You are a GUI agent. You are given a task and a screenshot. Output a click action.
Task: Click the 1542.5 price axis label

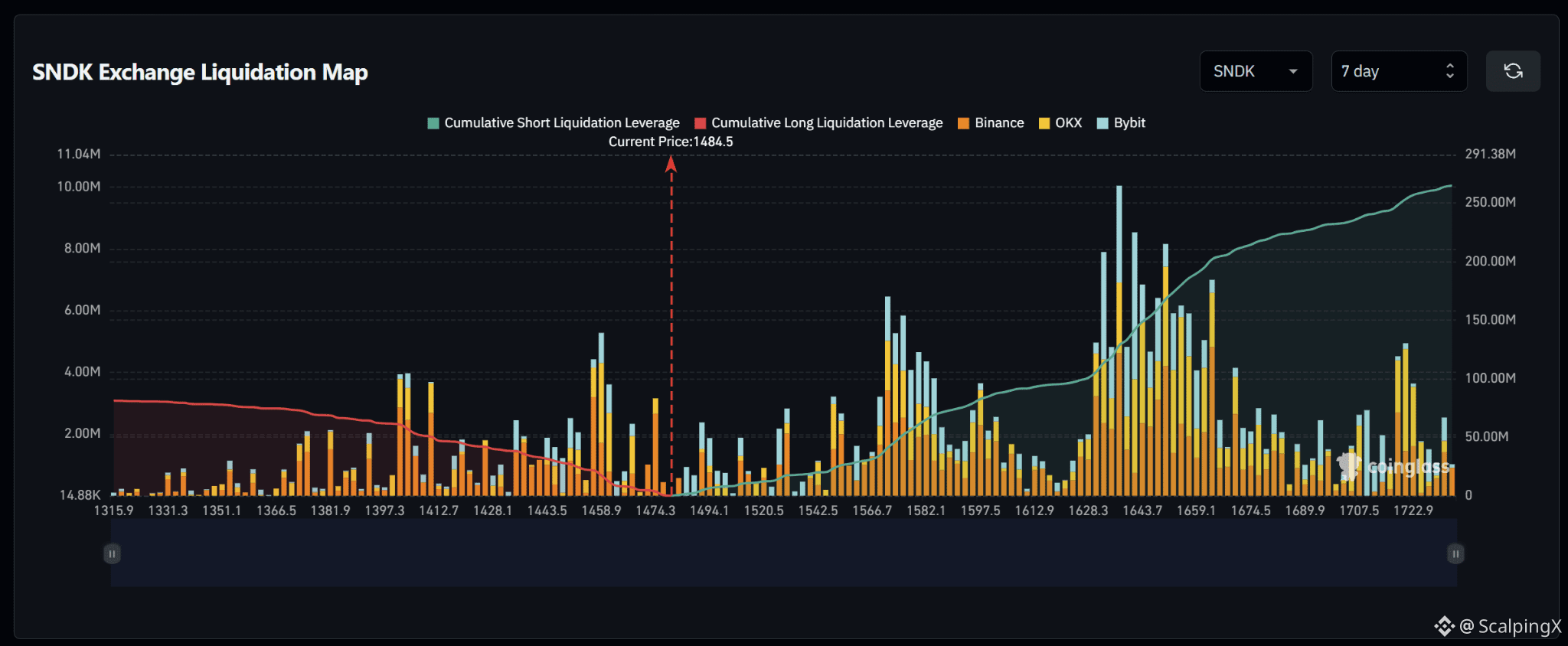pos(818,511)
